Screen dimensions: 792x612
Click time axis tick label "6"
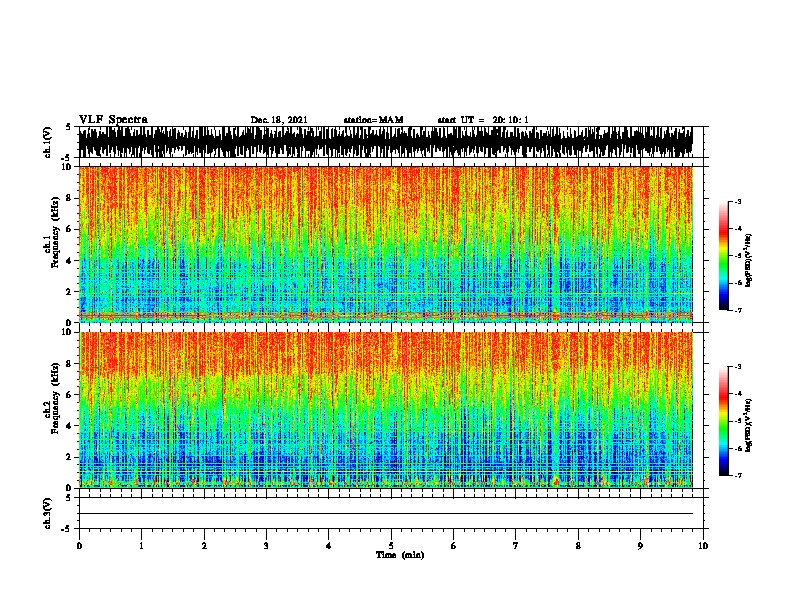453,546
